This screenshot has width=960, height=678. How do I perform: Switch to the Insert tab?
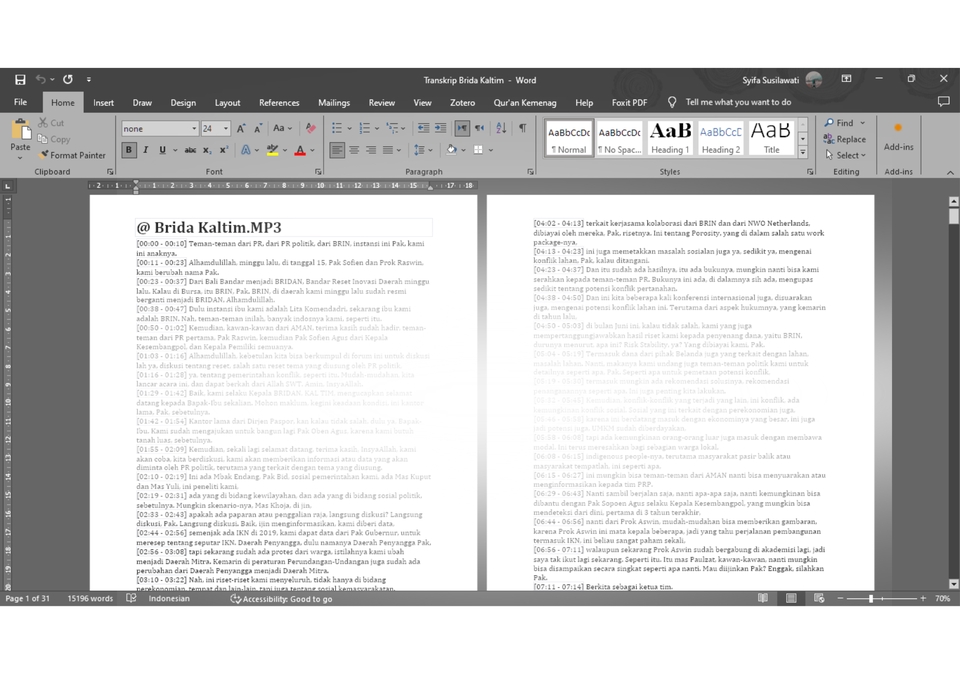pos(103,103)
